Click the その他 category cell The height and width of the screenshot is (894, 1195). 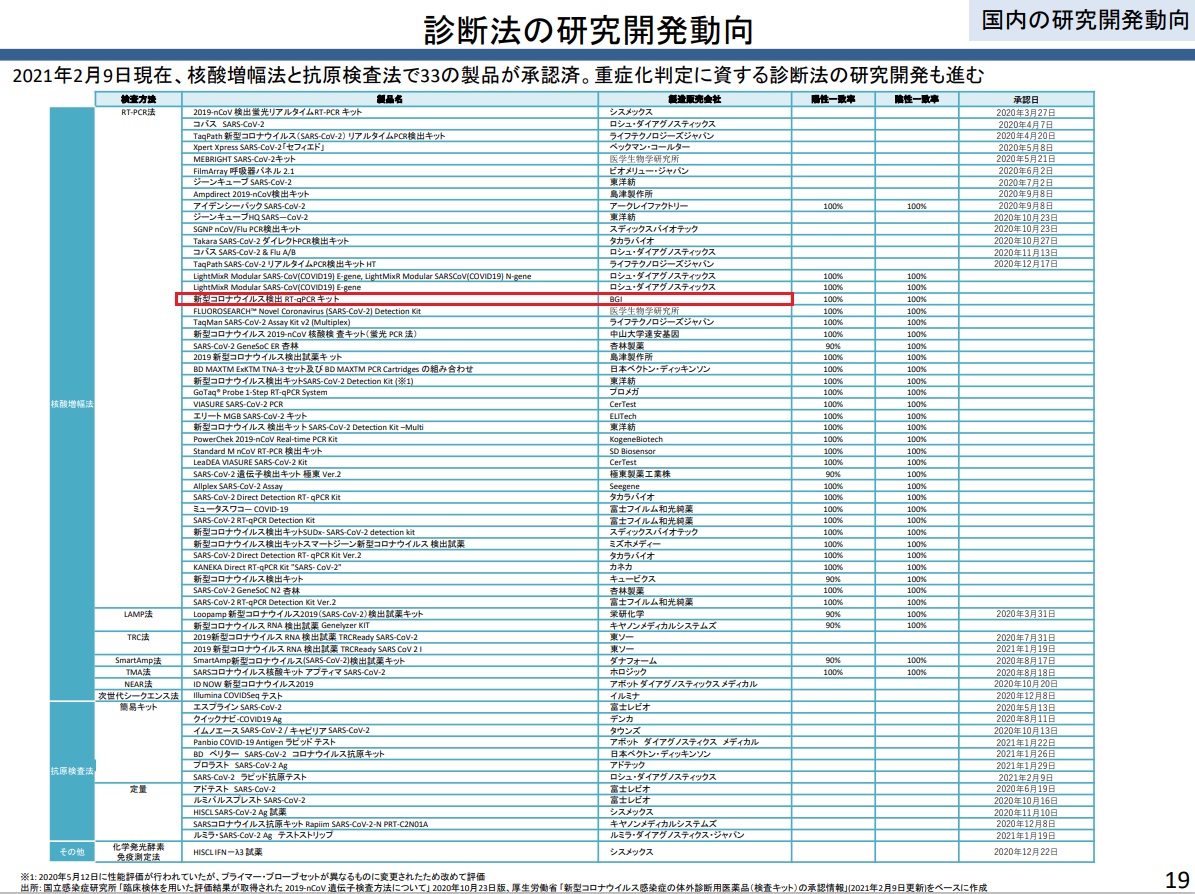[x=72, y=851]
